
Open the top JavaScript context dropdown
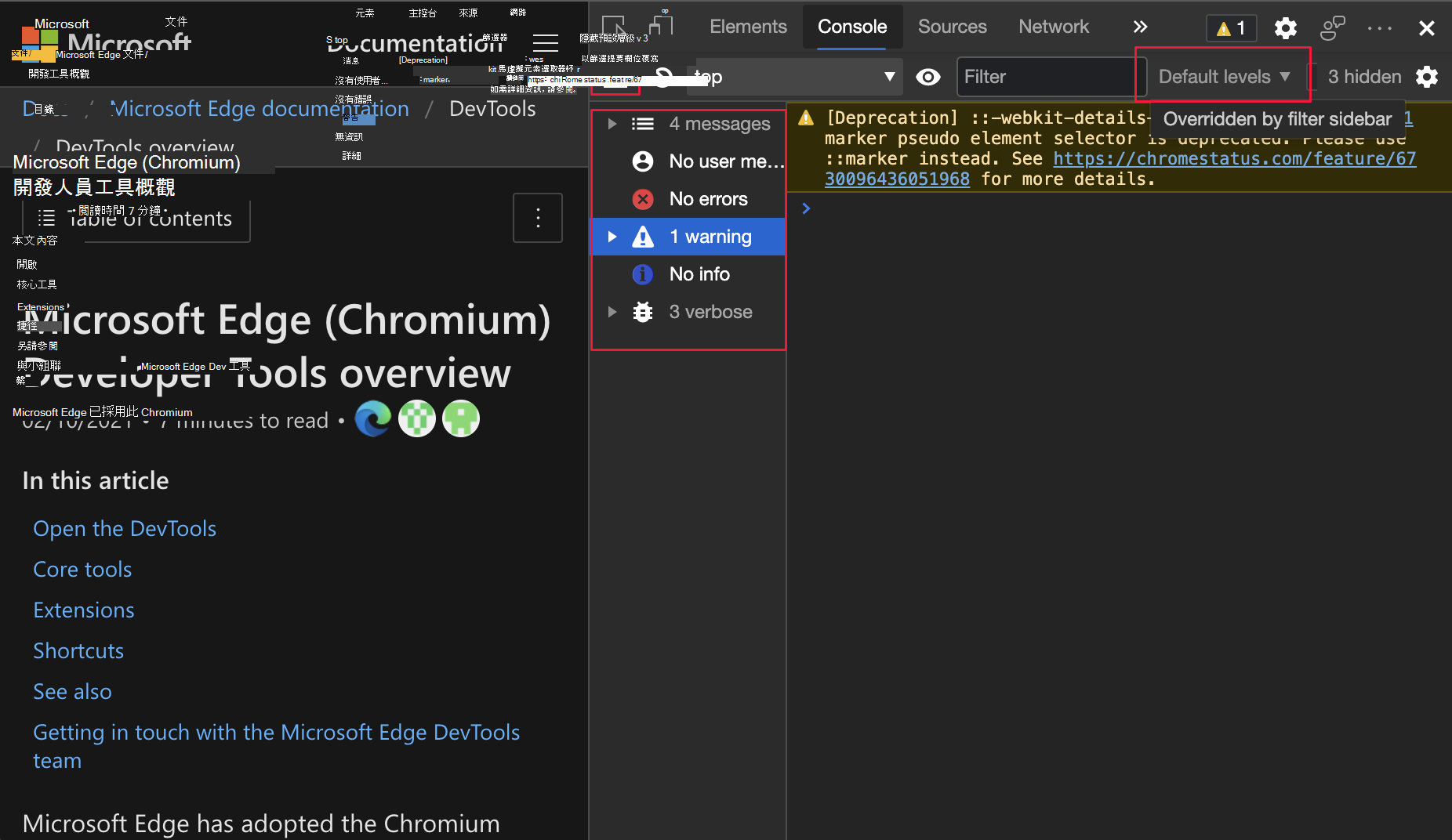(x=795, y=77)
